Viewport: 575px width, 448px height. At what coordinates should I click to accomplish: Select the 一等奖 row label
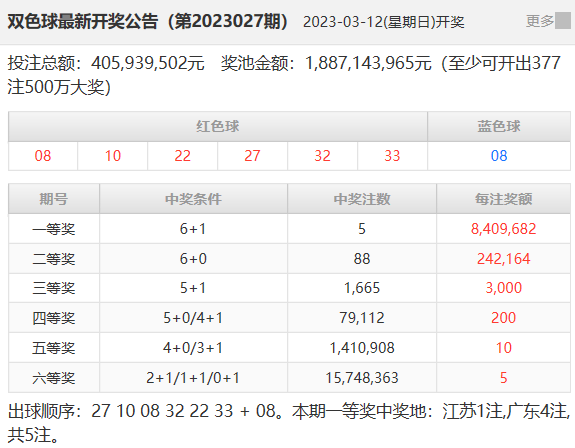click(x=54, y=229)
